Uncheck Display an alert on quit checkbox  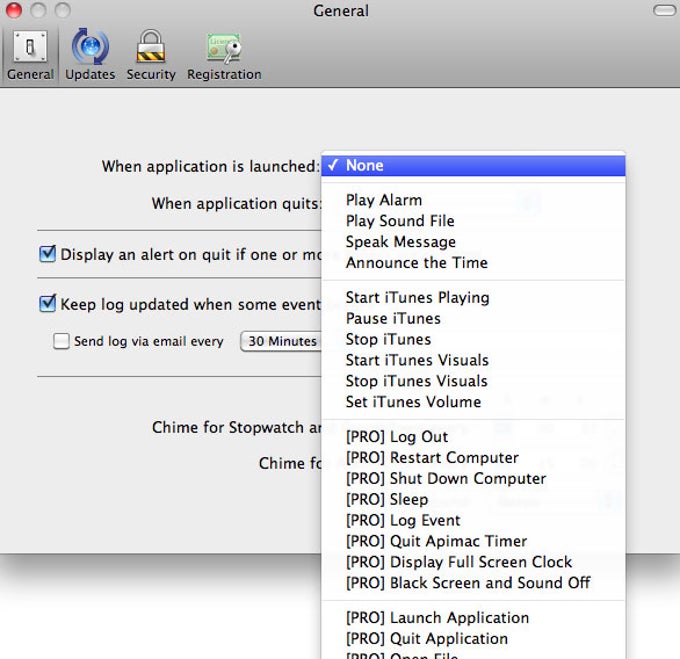[x=47, y=254]
